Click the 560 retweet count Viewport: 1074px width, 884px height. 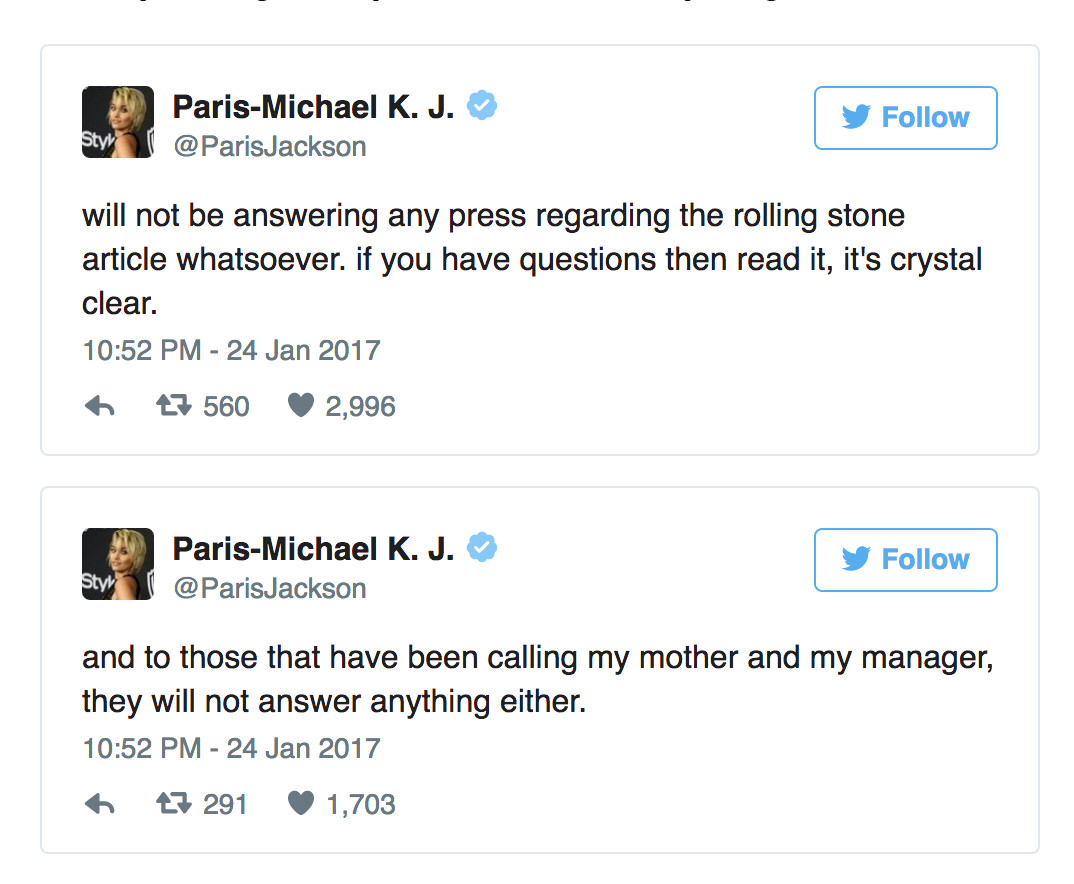pos(226,407)
